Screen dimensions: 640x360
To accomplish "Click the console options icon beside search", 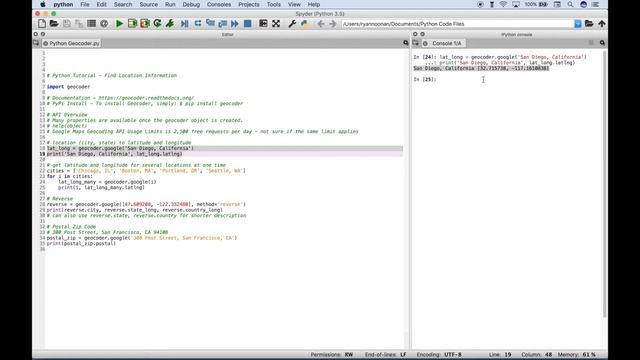I will click(x=591, y=43).
